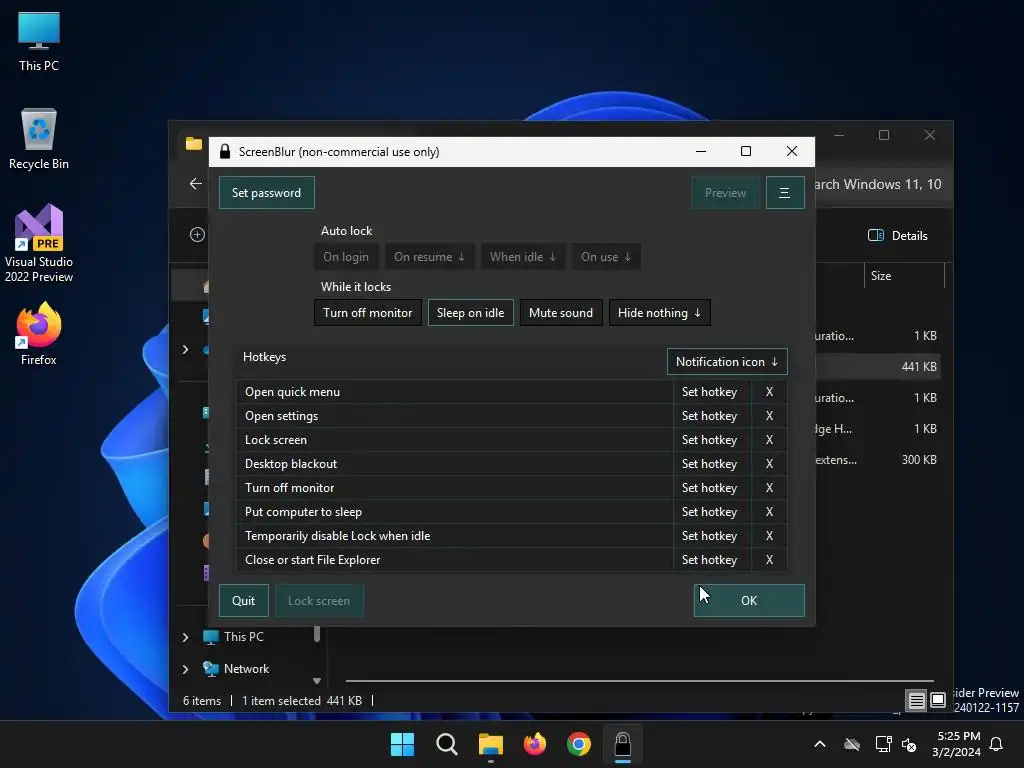Open the Hide nothing dropdown

pos(660,313)
